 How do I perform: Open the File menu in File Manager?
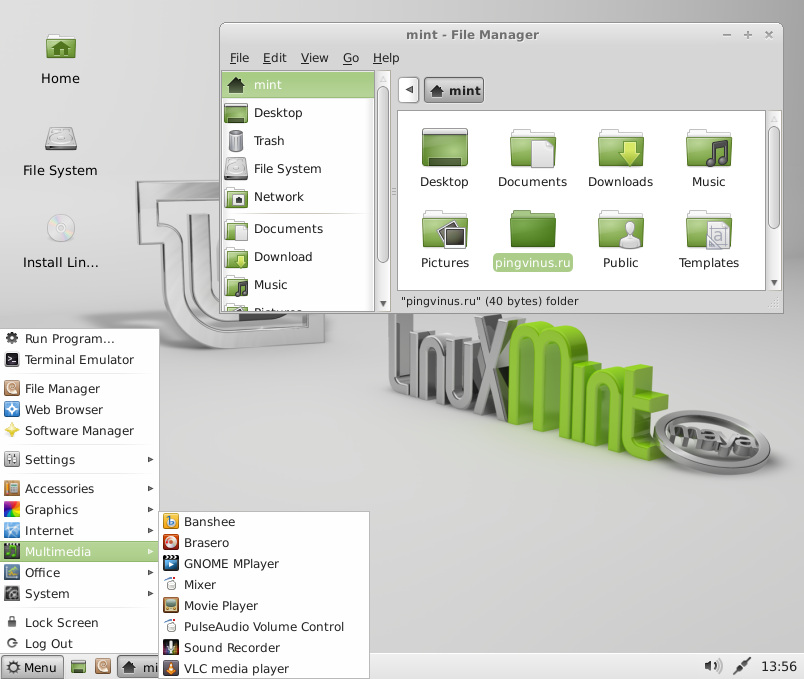click(x=239, y=58)
